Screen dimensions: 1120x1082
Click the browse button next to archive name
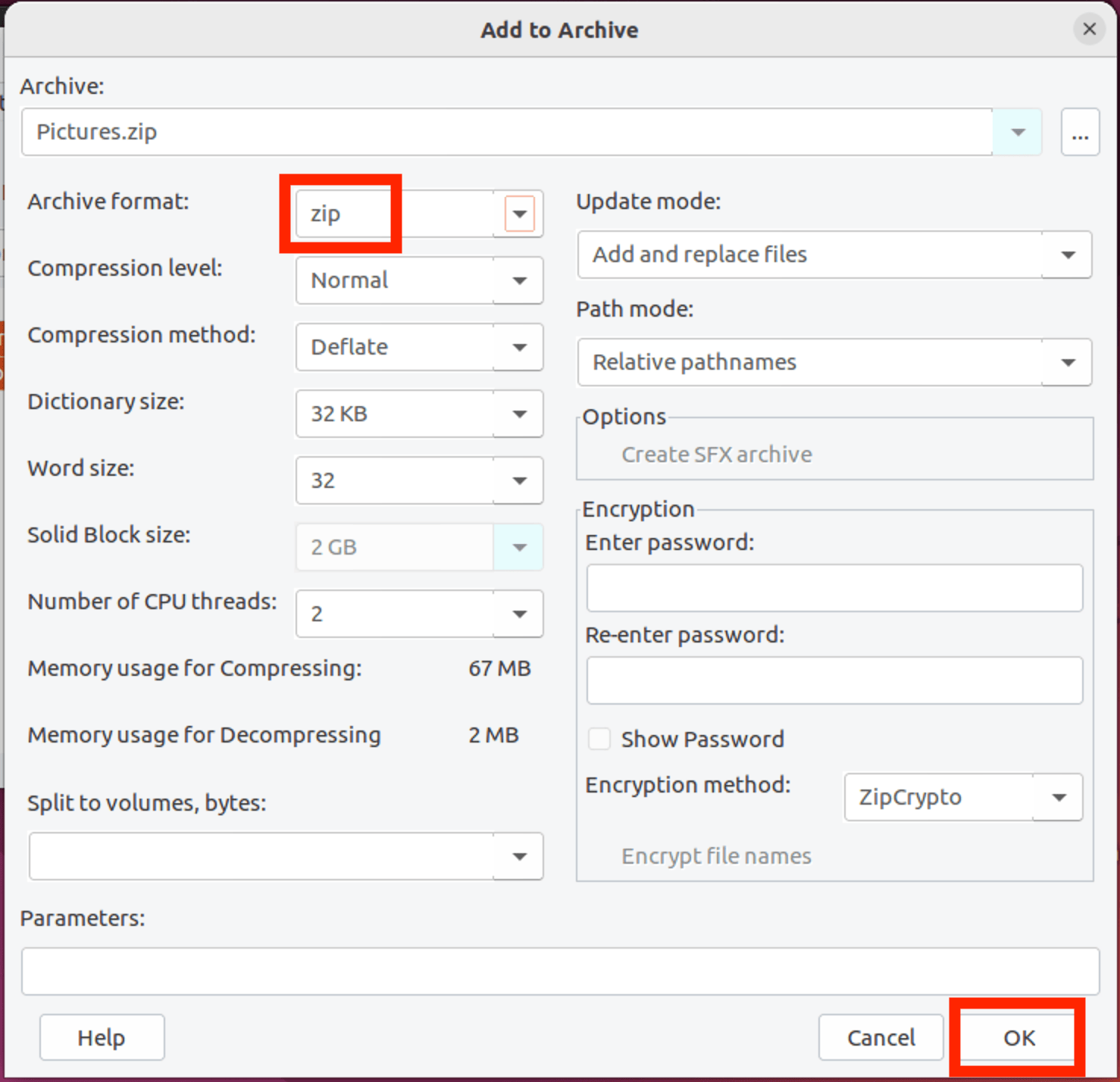[1080, 133]
